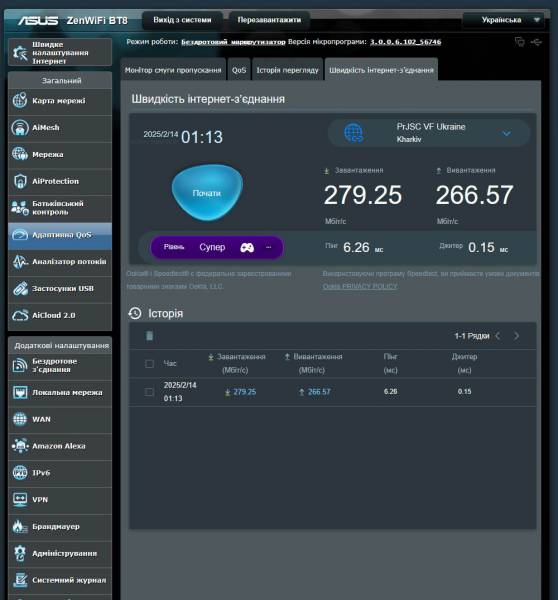Open the Ookla PRIVACY POLICY link
Viewport: 558px width, 600px height.
coord(360,286)
